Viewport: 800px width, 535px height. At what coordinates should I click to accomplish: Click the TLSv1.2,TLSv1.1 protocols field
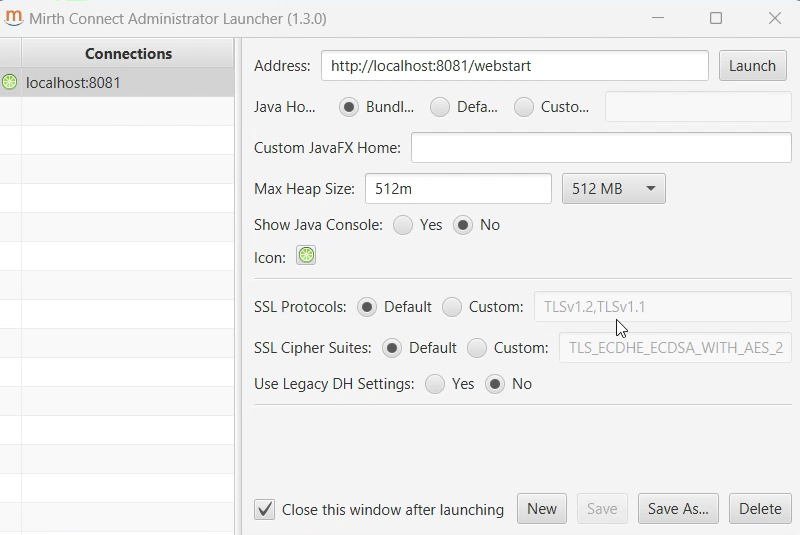coord(663,307)
